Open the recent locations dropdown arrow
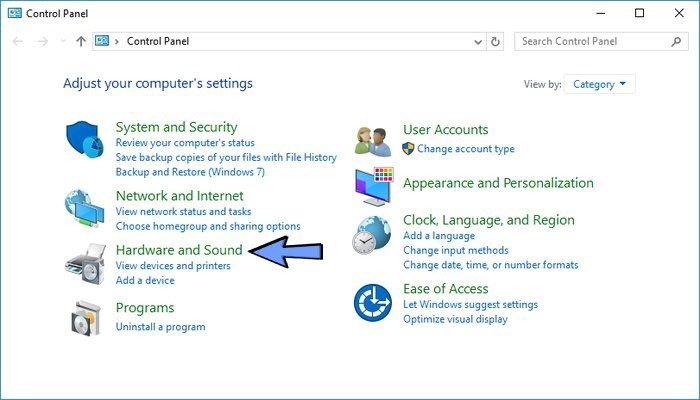Image resolution: width=700 pixels, height=400 pixels. click(x=63, y=41)
